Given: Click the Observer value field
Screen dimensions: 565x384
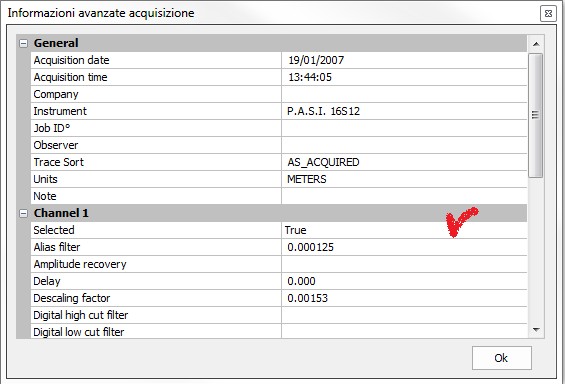Looking at the screenshot, I should pos(404,145).
